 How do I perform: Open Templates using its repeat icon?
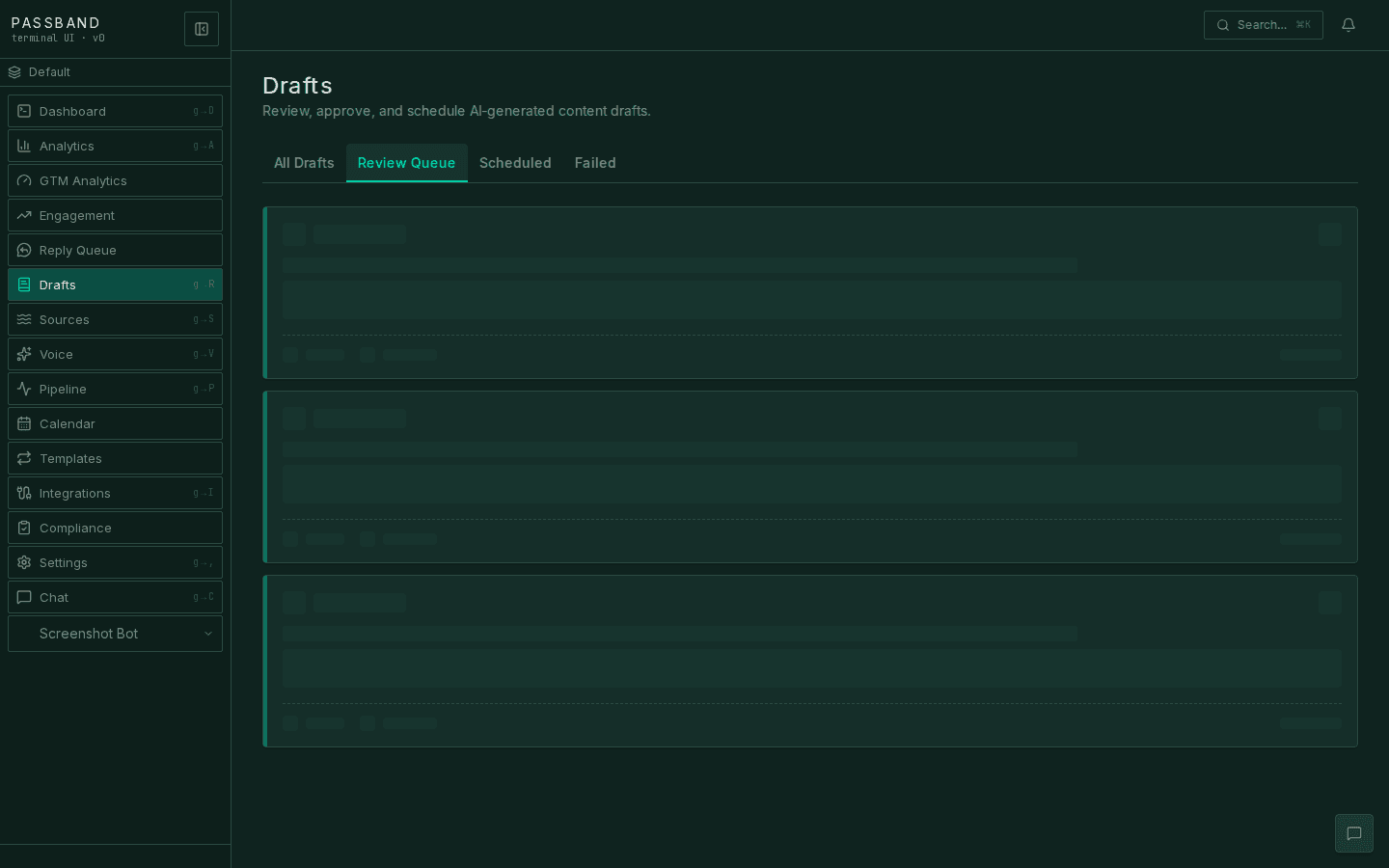tap(23, 458)
